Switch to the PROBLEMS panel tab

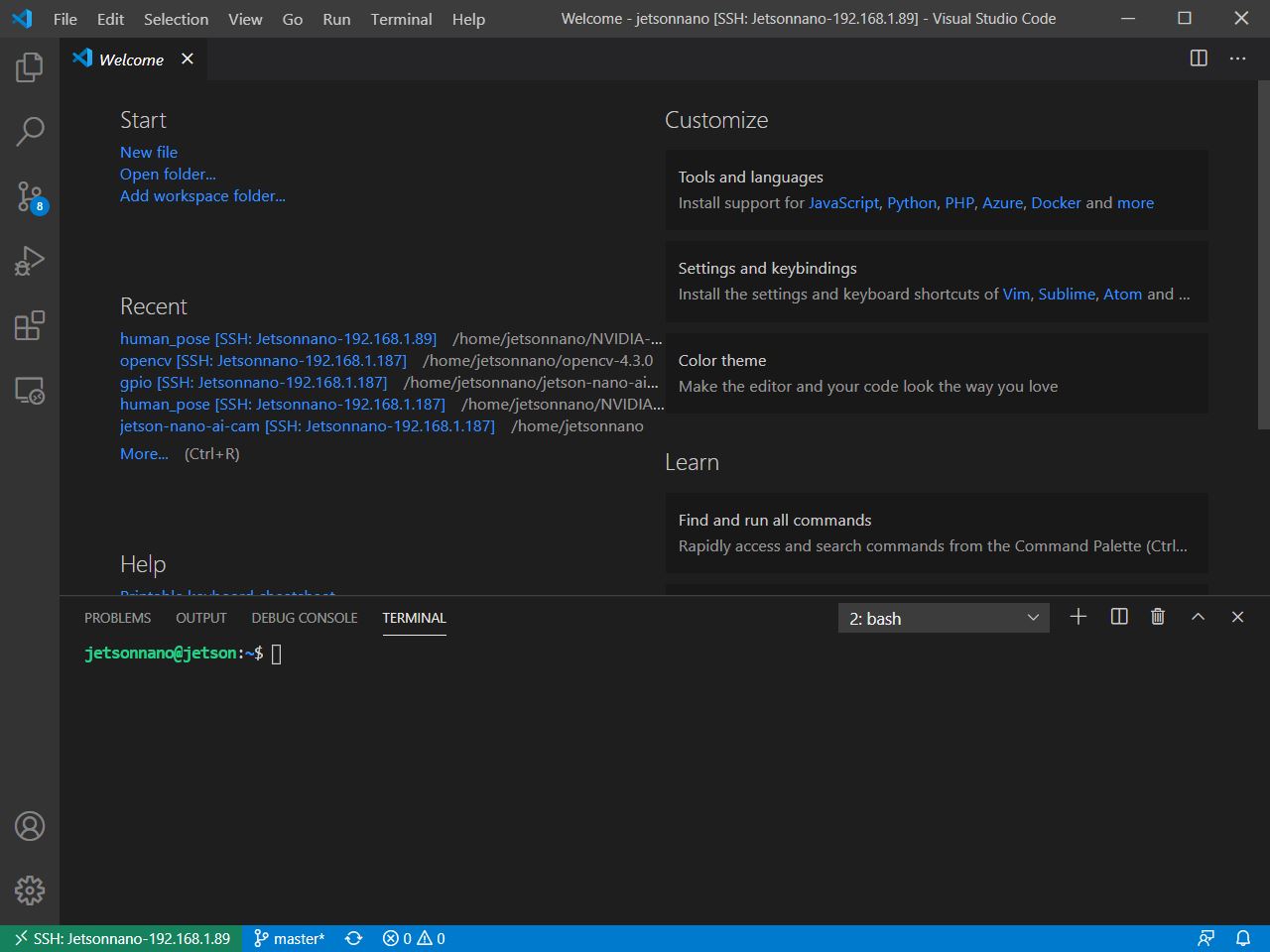click(x=118, y=618)
